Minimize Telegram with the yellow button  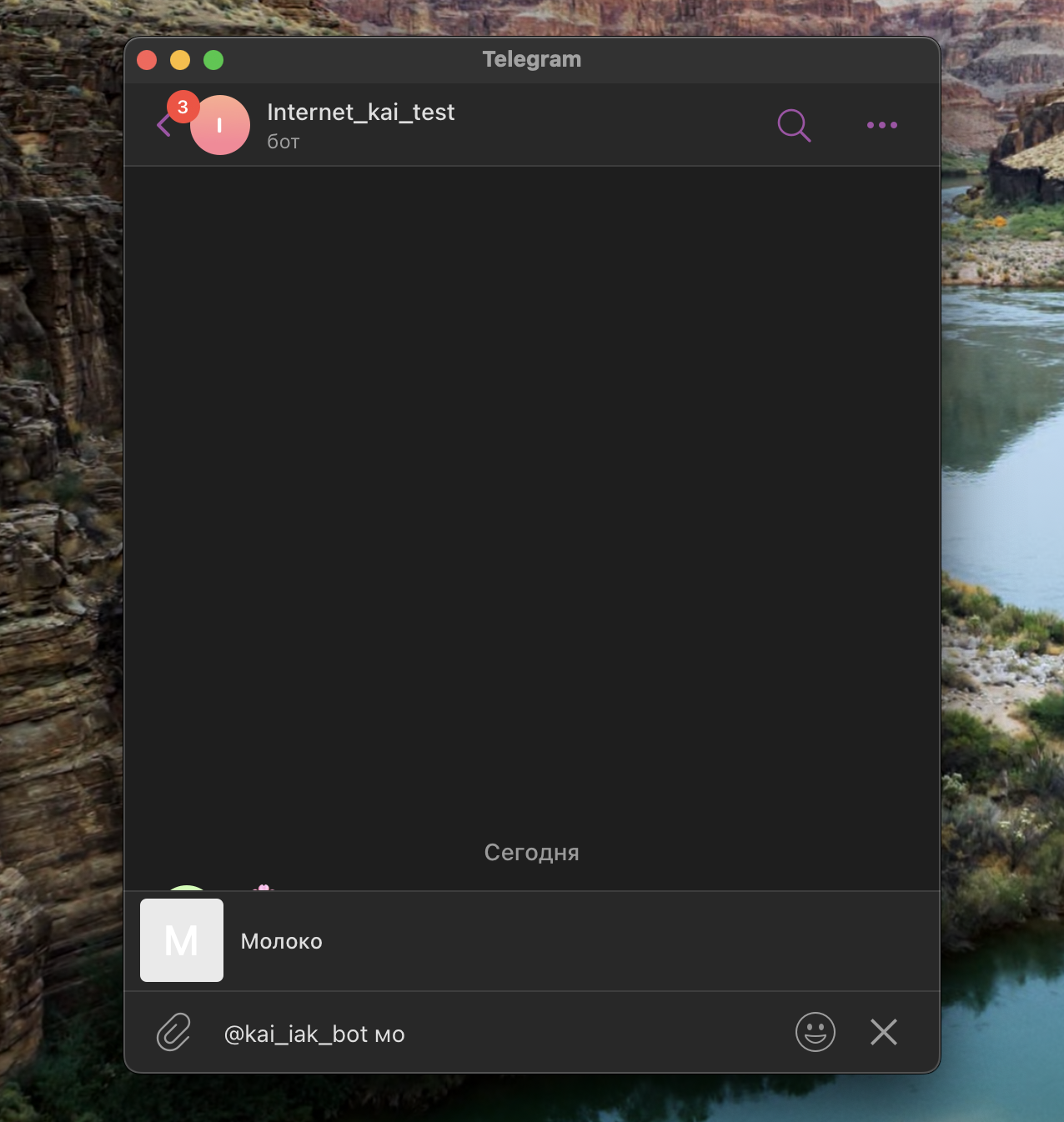[x=180, y=60]
